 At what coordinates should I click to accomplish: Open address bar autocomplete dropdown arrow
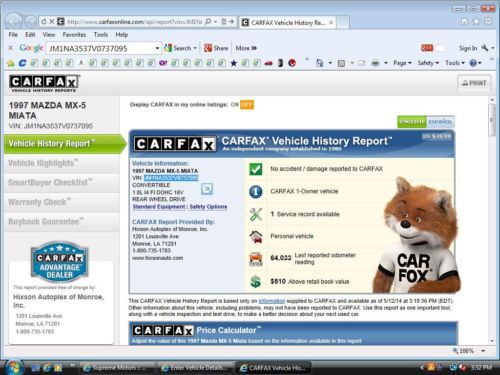pos(215,22)
